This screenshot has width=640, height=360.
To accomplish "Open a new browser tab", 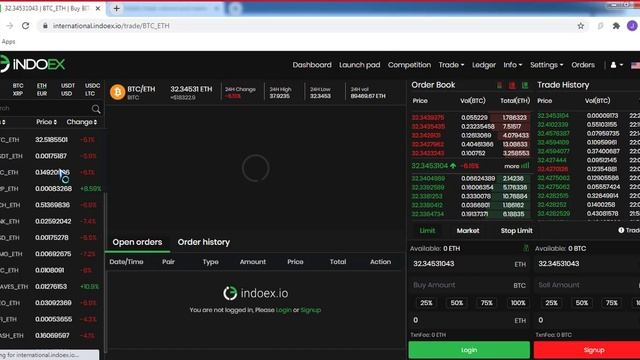I will 116,8.
